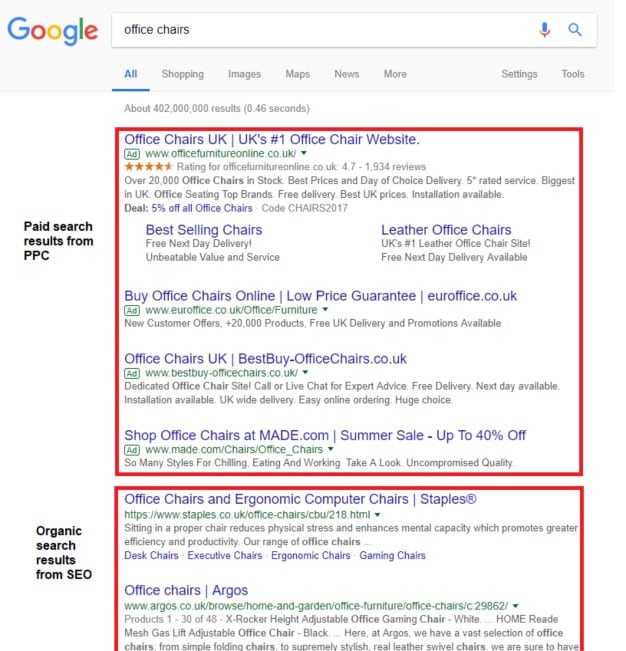626x651 pixels.
Task: Switch to the Shopping tab
Action: click(183, 74)
